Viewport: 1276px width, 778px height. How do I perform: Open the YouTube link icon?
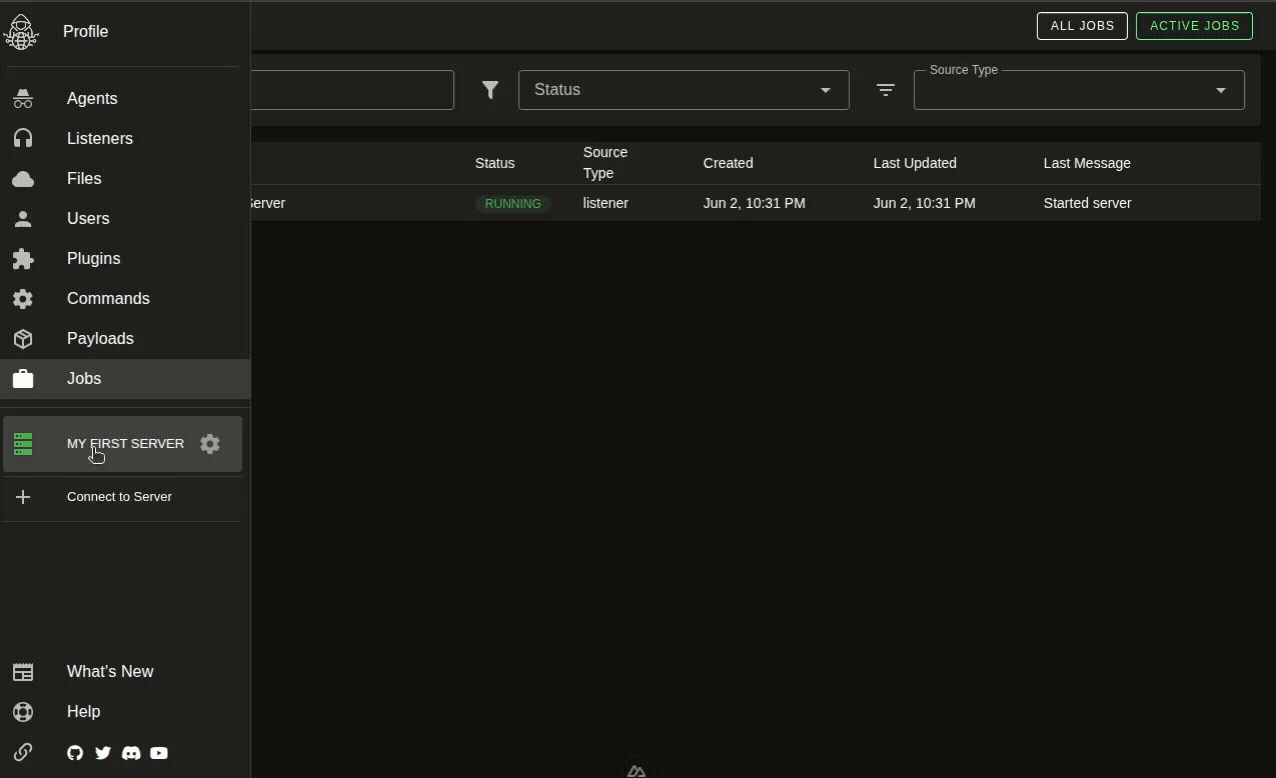(x=159, y=753)
